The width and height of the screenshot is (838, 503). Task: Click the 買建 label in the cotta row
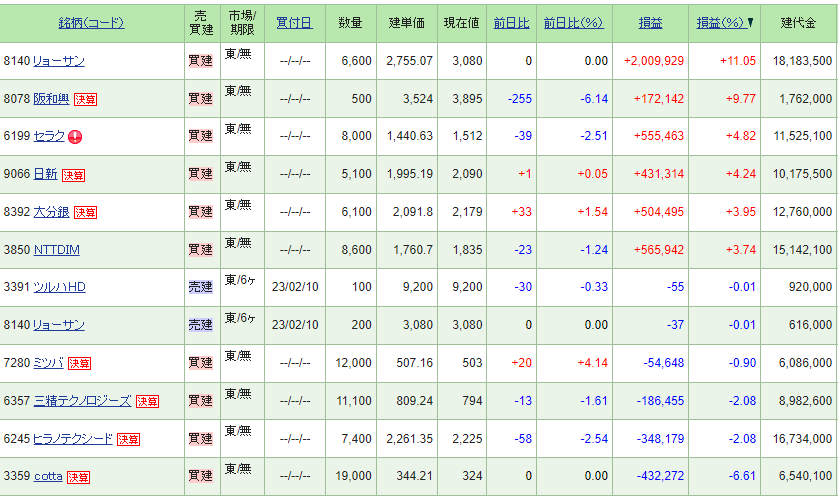[x=200, y=476]
